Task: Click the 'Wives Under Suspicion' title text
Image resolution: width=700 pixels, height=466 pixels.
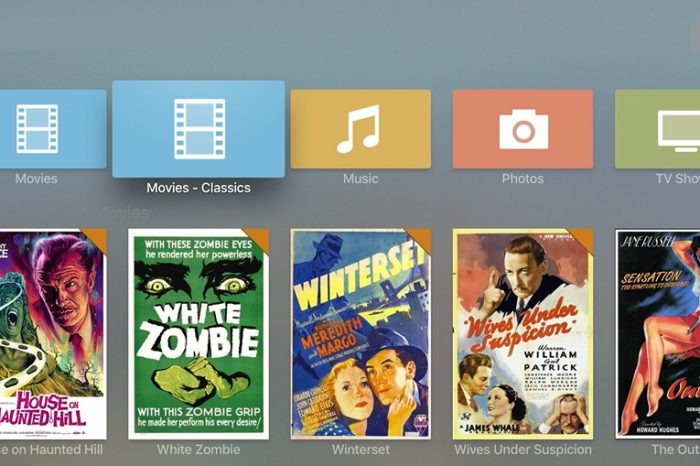Action: pyautogui.click(x=523, y=449)
